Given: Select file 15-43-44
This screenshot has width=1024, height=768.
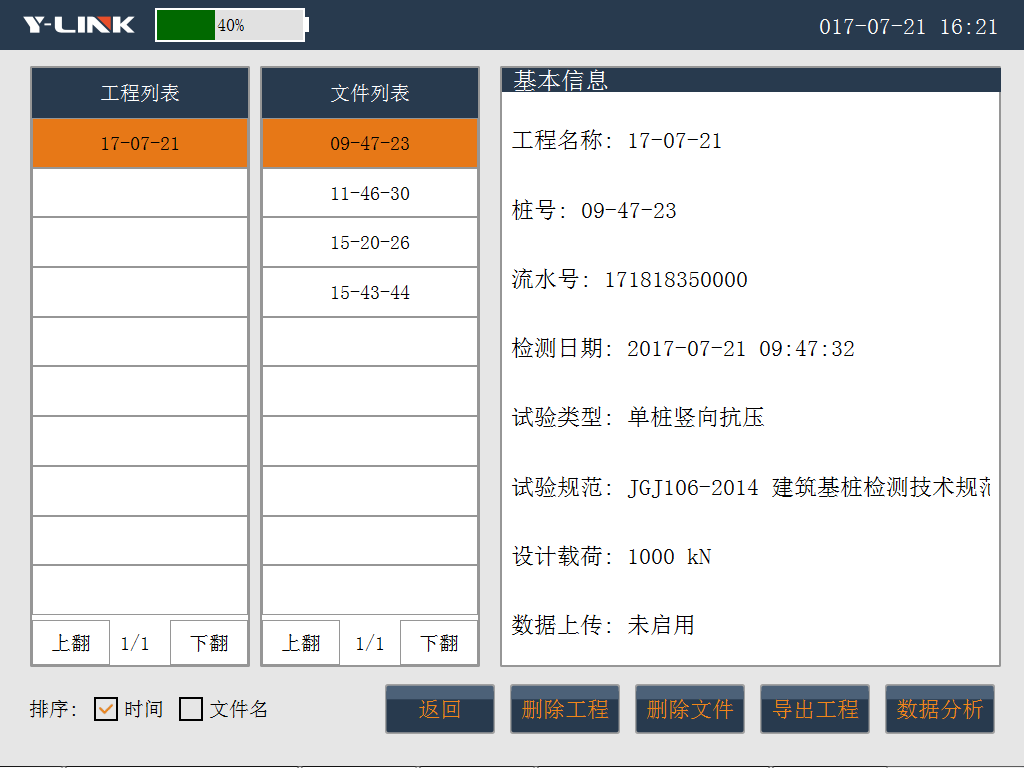Looking at the screenshot, I should pos(370,293).
